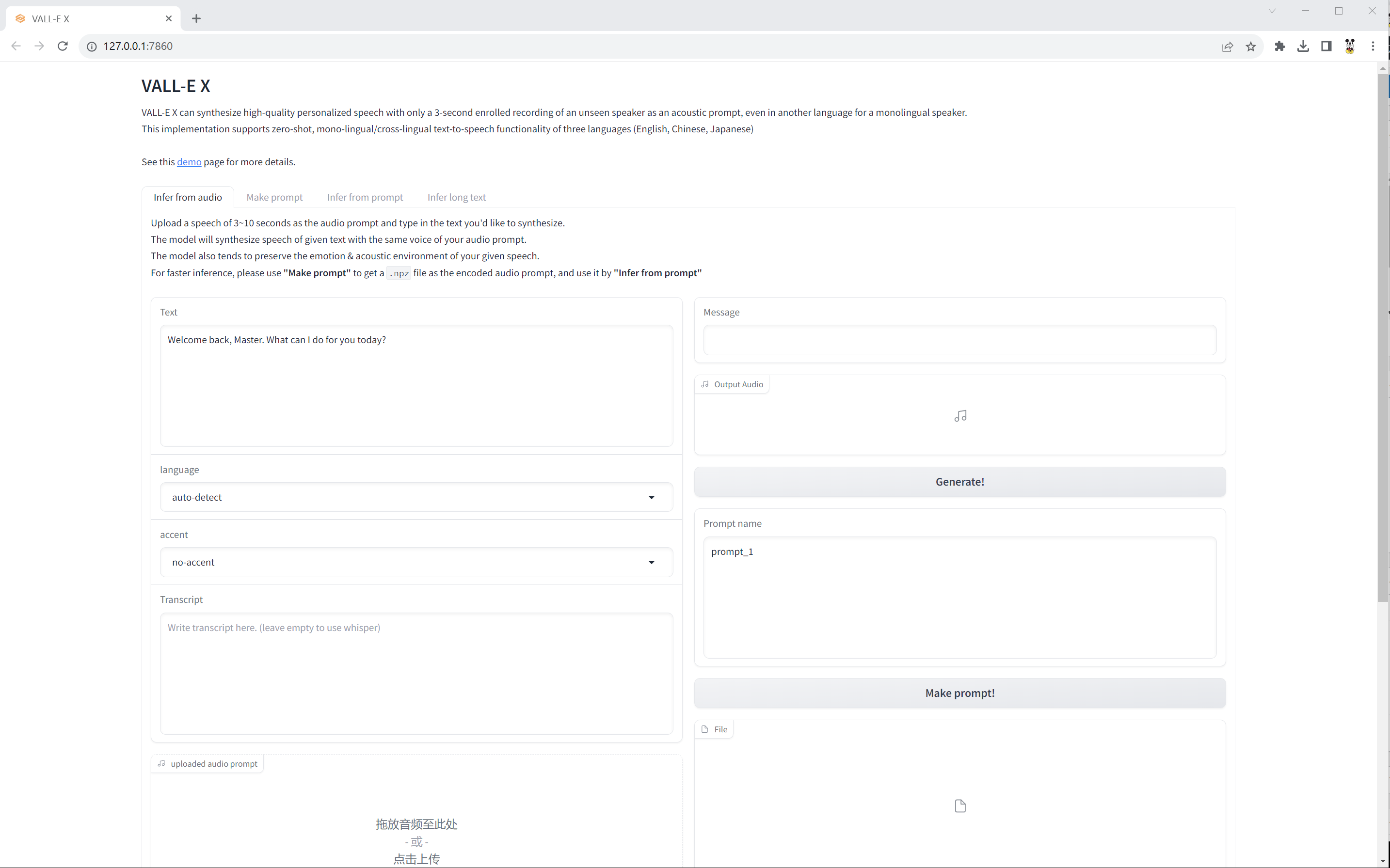Image resolution: width=1390 pixels, height=868 pixels.
Task: Click the audio upload drop area
Action: (416, 811)
